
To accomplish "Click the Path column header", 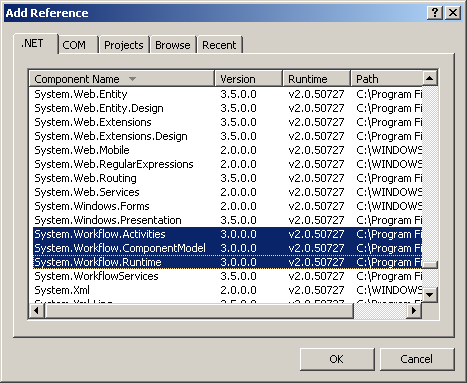I will coord(387,79).
